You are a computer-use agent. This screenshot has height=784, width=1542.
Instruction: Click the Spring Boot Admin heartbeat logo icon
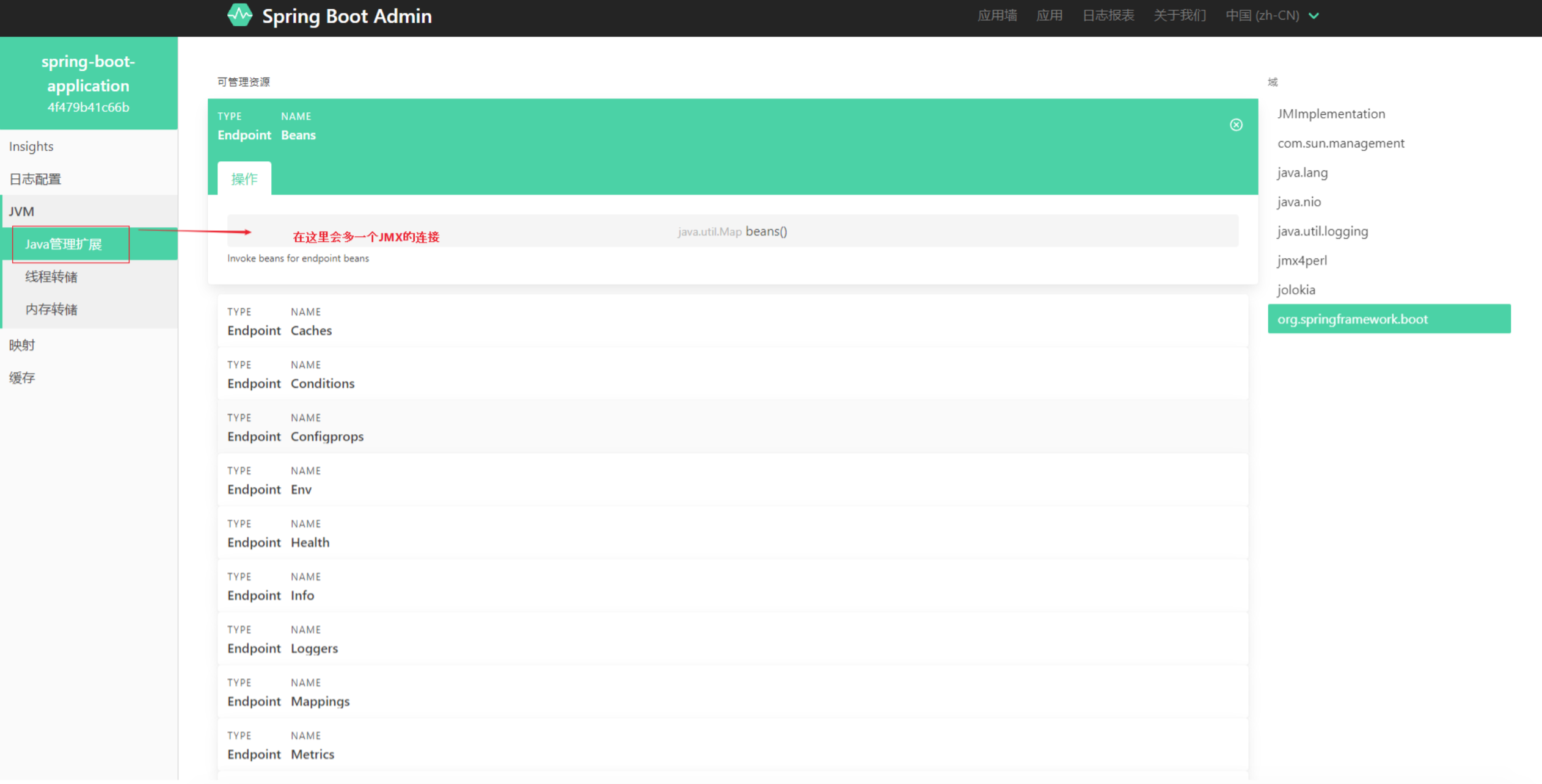[x=239, y=15]
